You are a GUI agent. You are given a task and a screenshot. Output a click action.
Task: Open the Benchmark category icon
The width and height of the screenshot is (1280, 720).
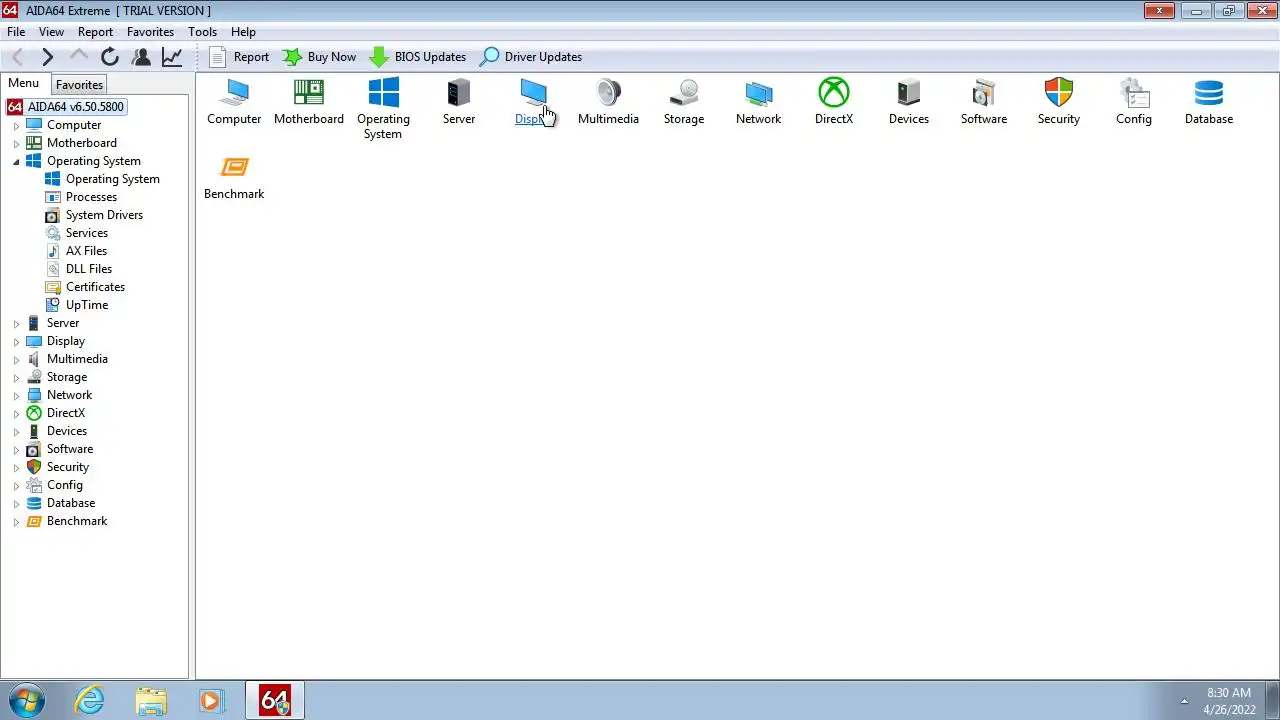point(234,177)
